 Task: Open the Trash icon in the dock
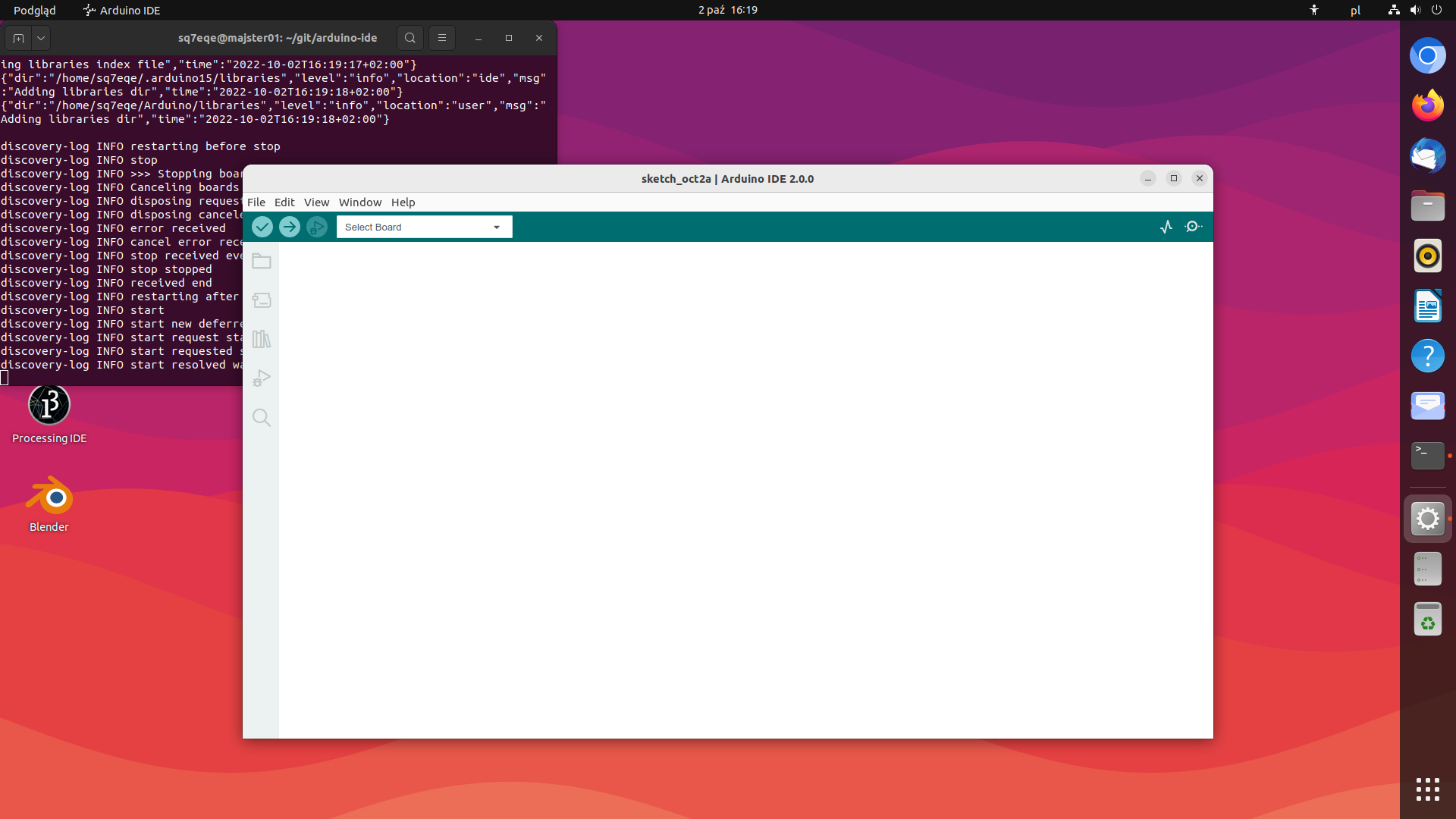(1428, 619)
